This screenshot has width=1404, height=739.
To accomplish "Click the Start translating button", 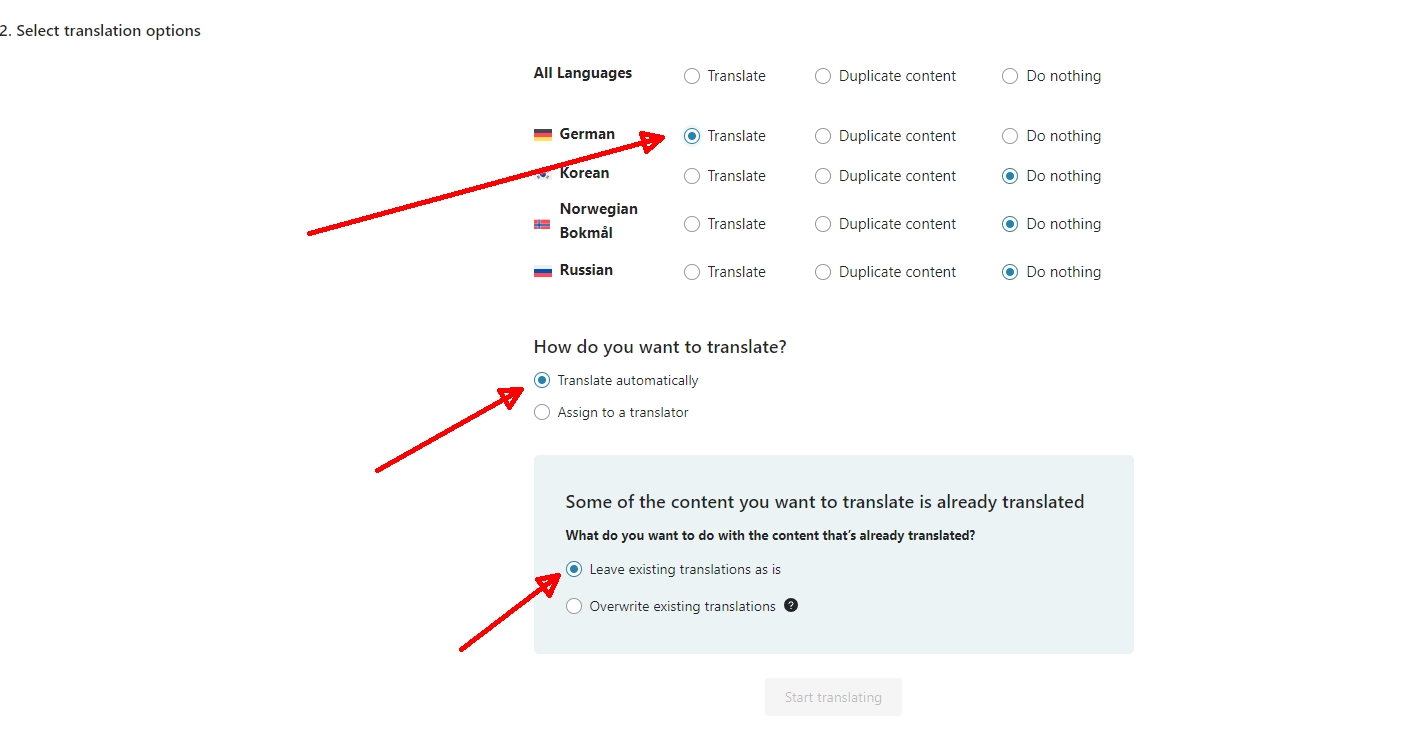I will pyautogui.click(x=833, y=697).
